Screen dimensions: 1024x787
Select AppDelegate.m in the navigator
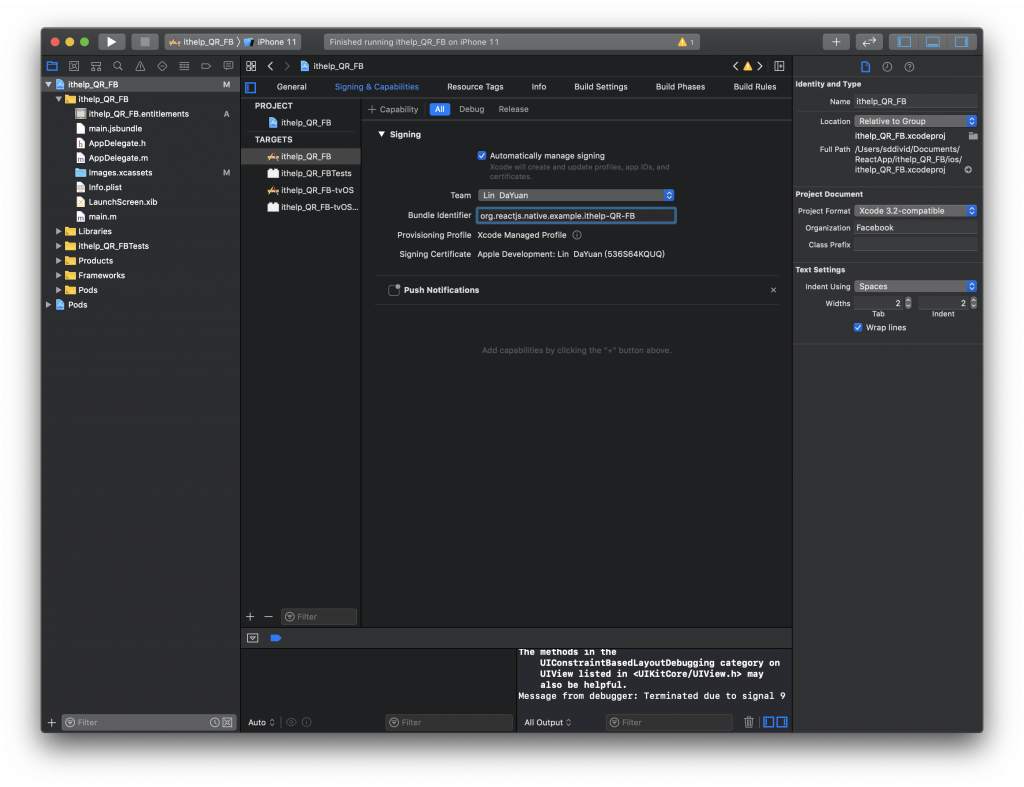pyautogui.click(x=118, y=158)
